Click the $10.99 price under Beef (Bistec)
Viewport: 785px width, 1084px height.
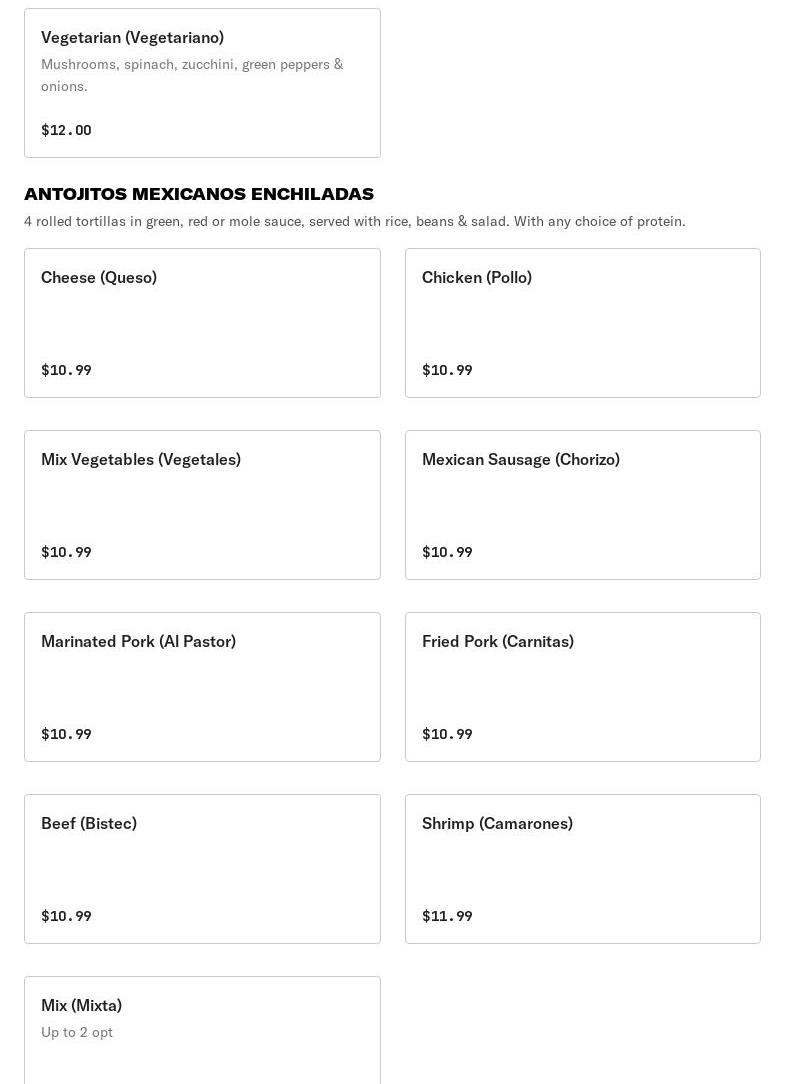click(x=66, y=916)
